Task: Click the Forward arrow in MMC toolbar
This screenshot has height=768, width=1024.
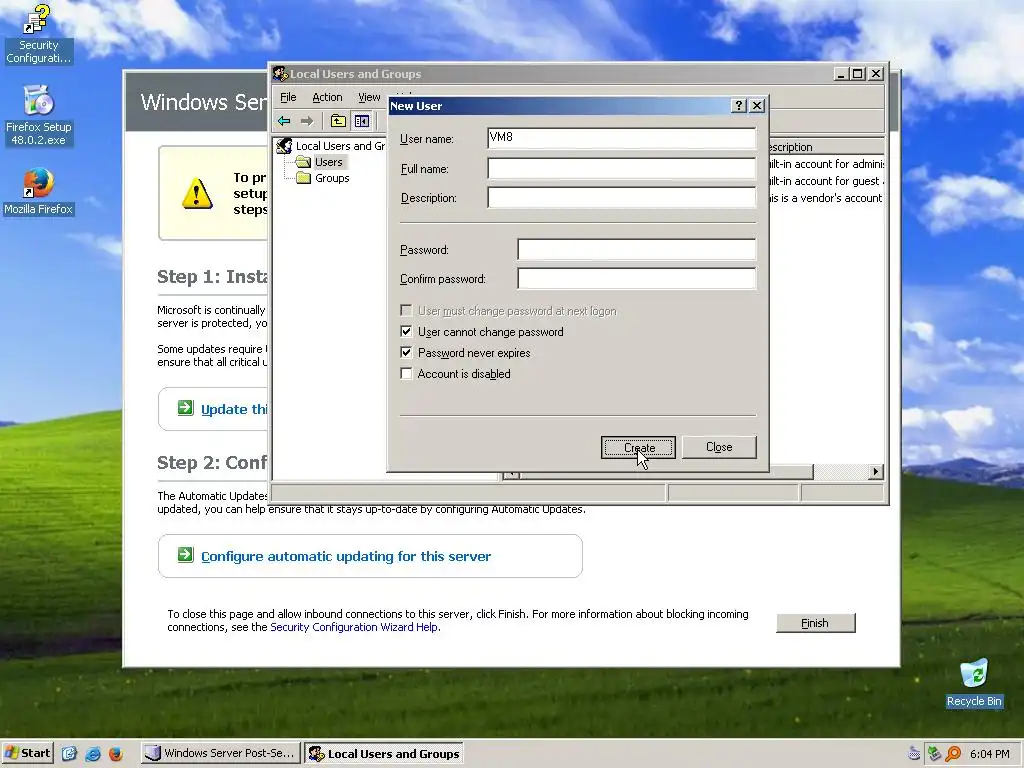Action: 307,121
